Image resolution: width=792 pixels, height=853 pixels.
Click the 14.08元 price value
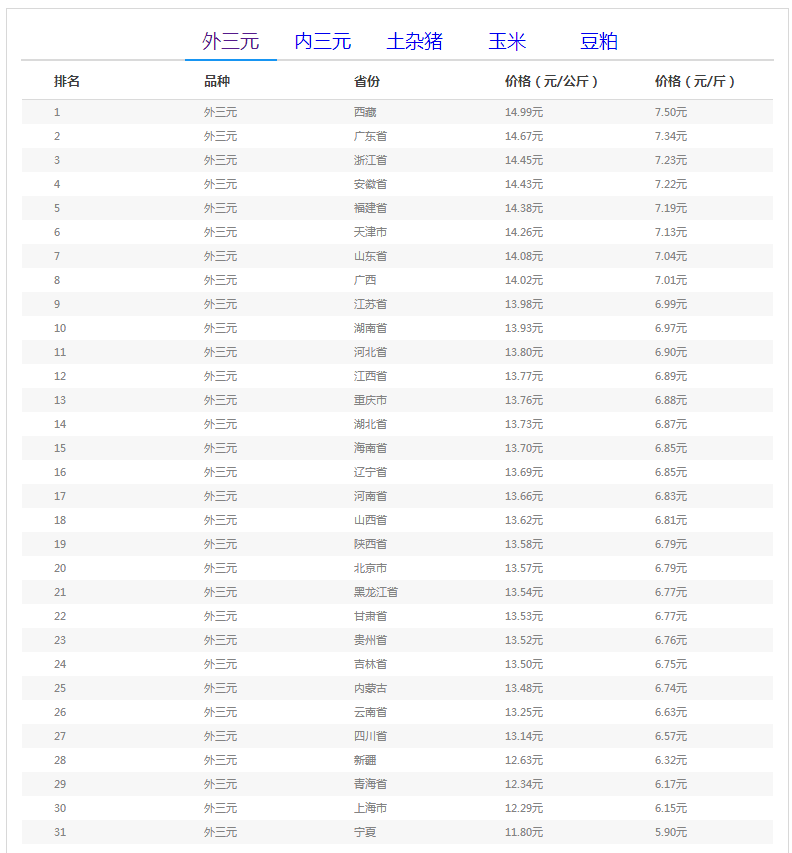524,256
